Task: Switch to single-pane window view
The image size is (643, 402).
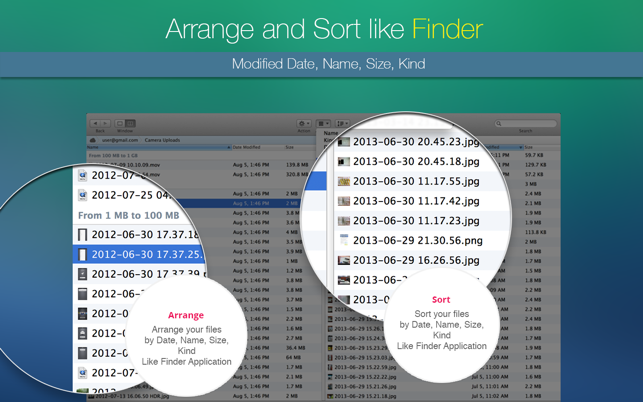Action: pos(120,123)
